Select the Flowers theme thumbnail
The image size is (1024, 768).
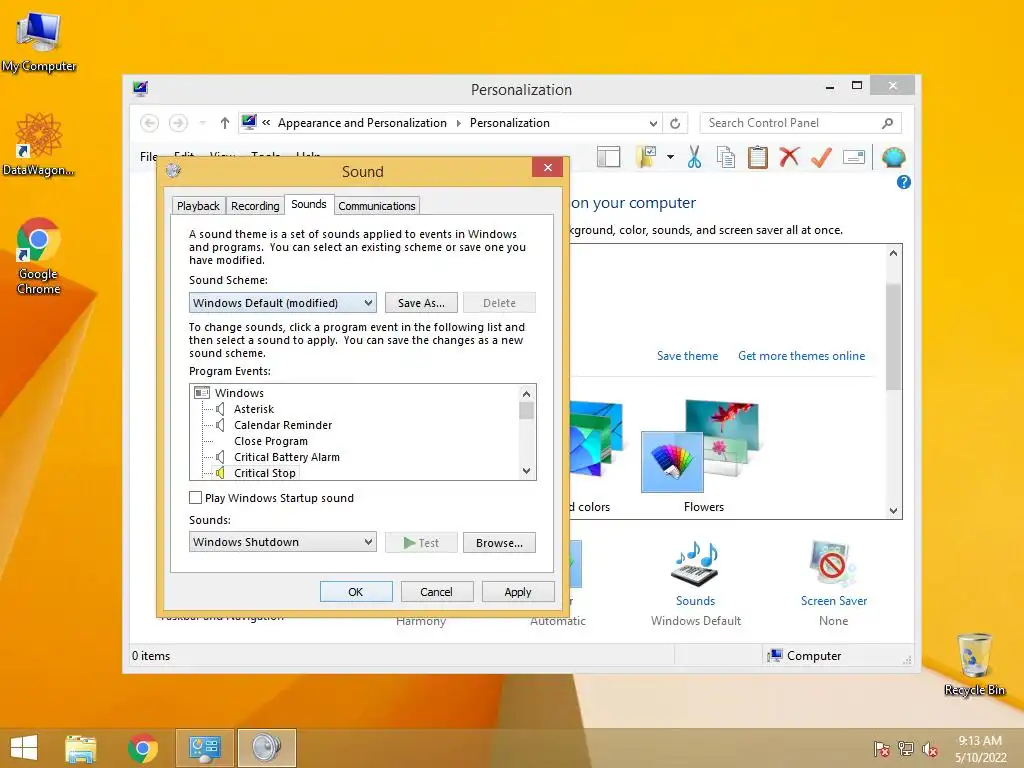703,446
